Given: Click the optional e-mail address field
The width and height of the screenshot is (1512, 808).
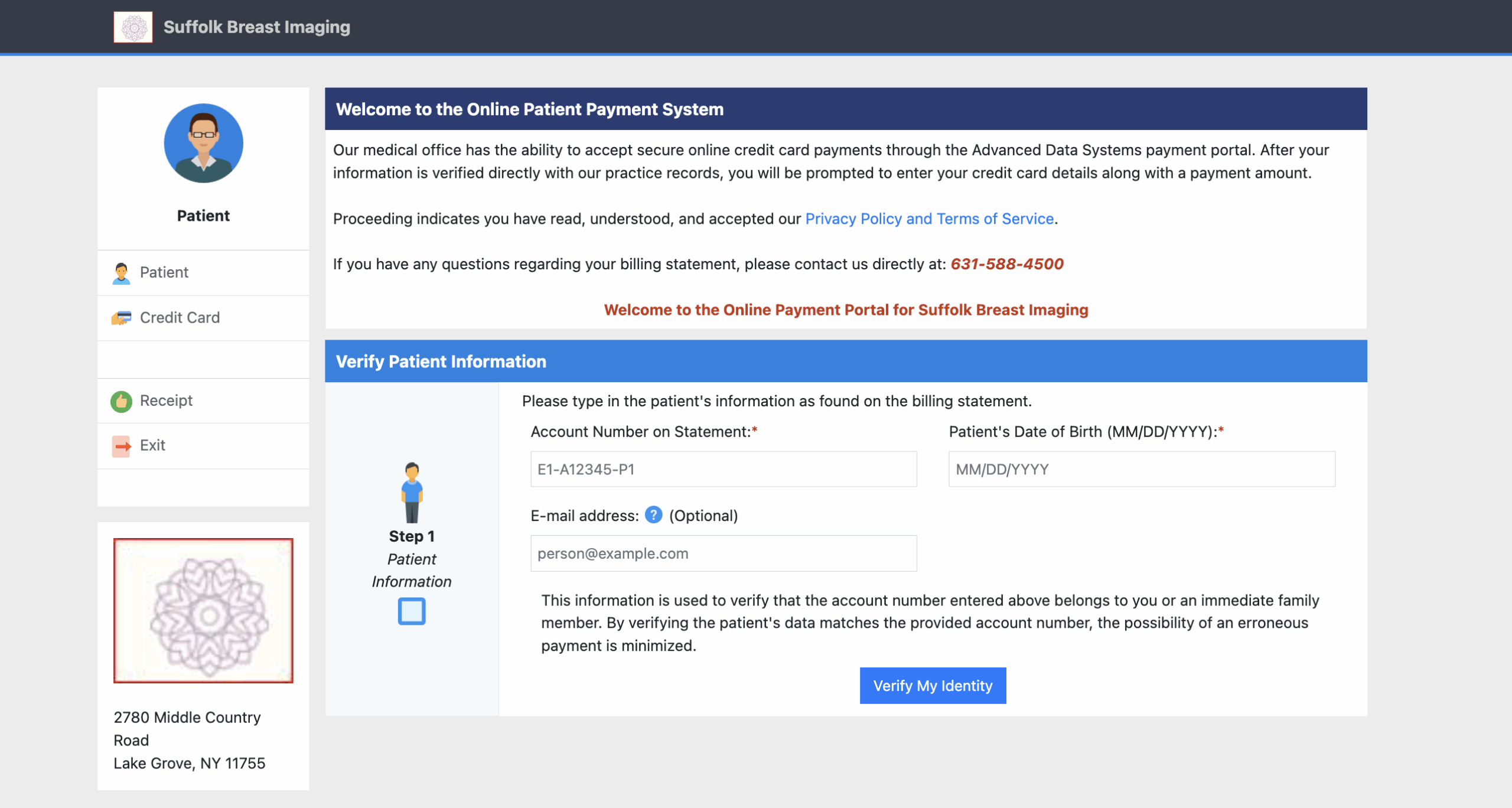Looking at the screenshot, I should point(724,553).
